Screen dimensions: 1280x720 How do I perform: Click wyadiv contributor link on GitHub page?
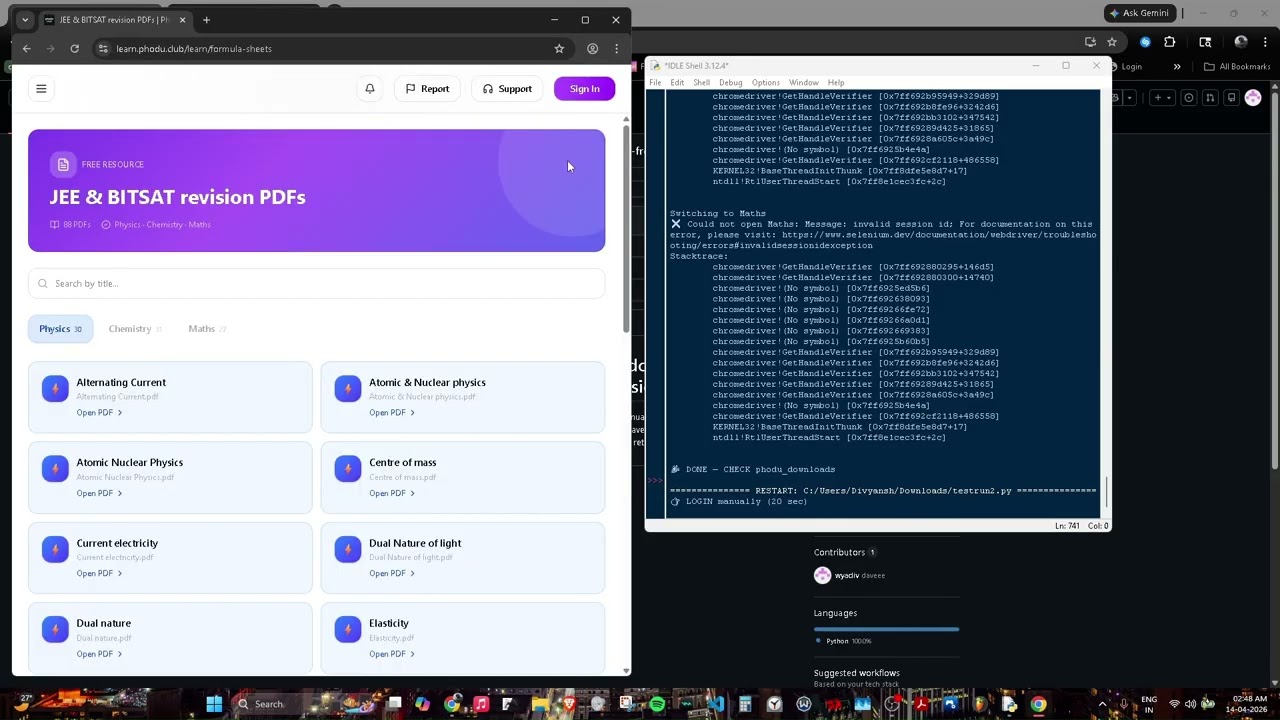point(847,576)
